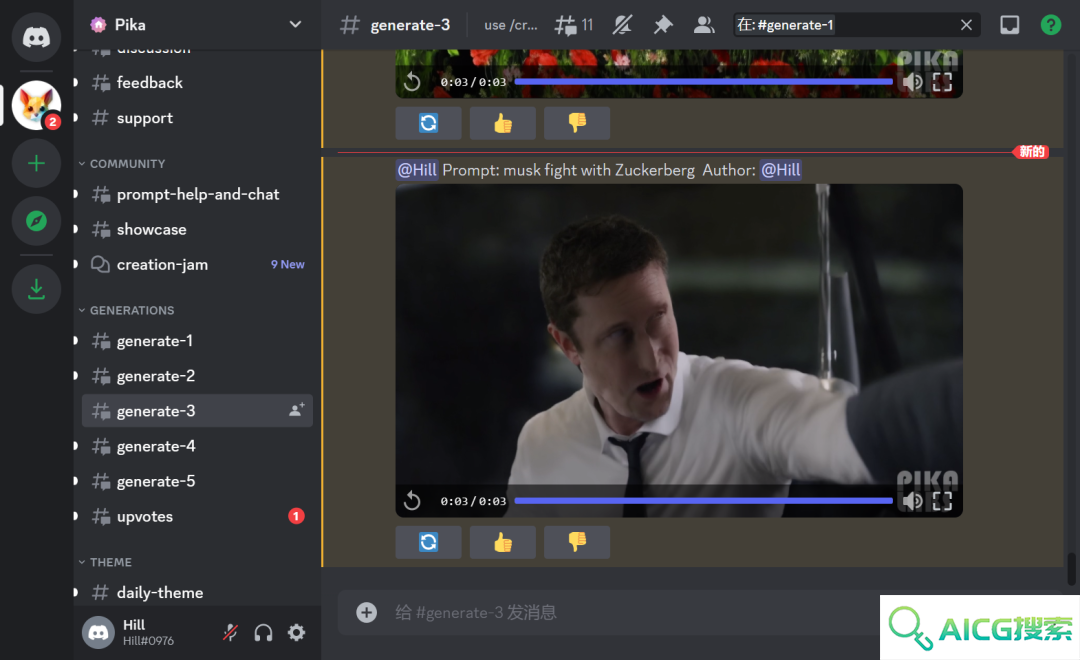Thumbs down the upper flower video
The height and width of the screenshot is (660, 1080).
click(x=577, y=123)
